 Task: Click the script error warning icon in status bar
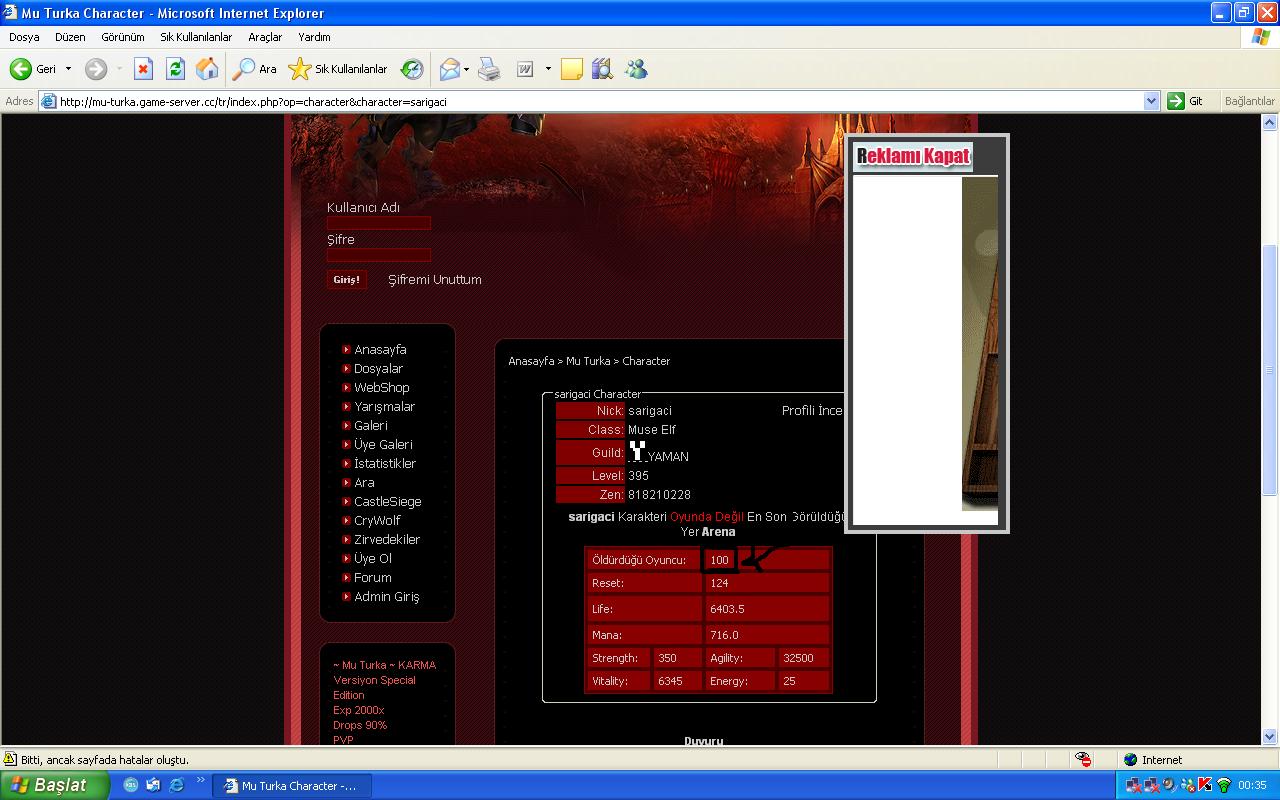coord(10,760)
